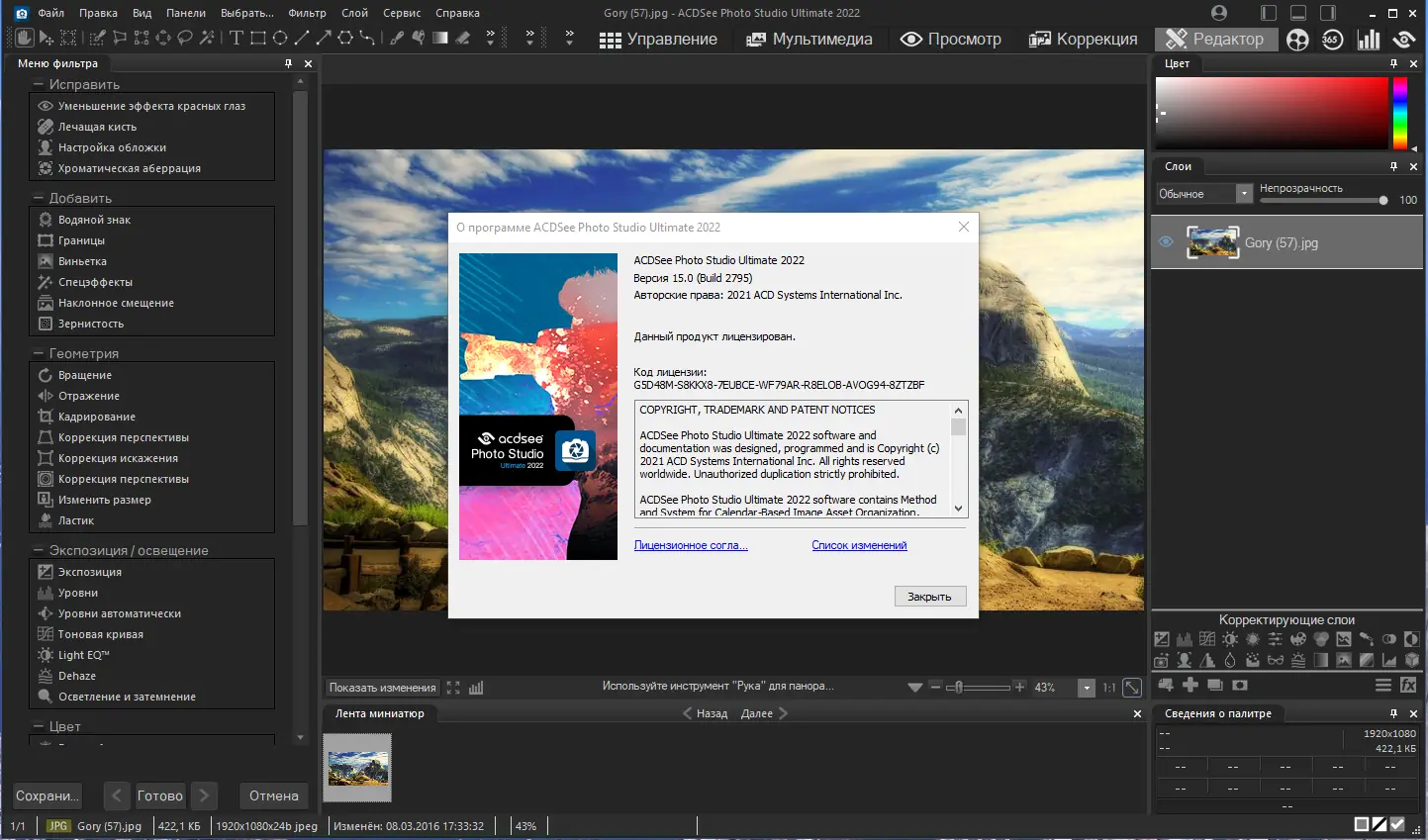
Task: Click Закрыть in the About dialog
Action: [929, 597]
